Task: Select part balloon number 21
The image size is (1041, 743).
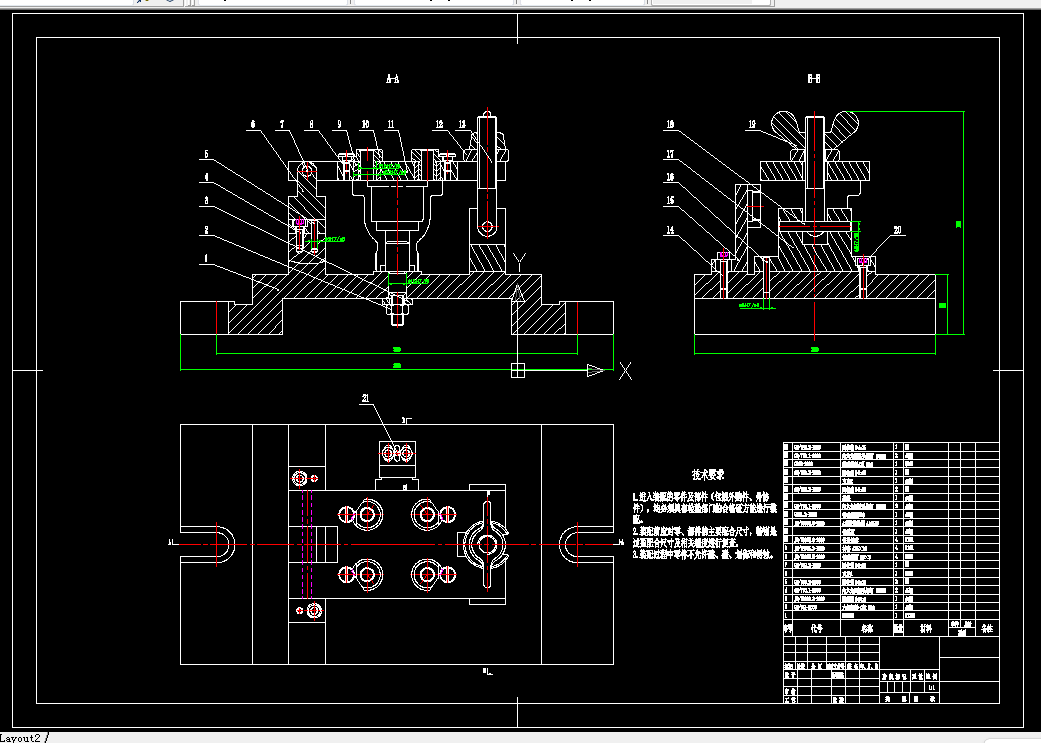Action: coord(365,398)
